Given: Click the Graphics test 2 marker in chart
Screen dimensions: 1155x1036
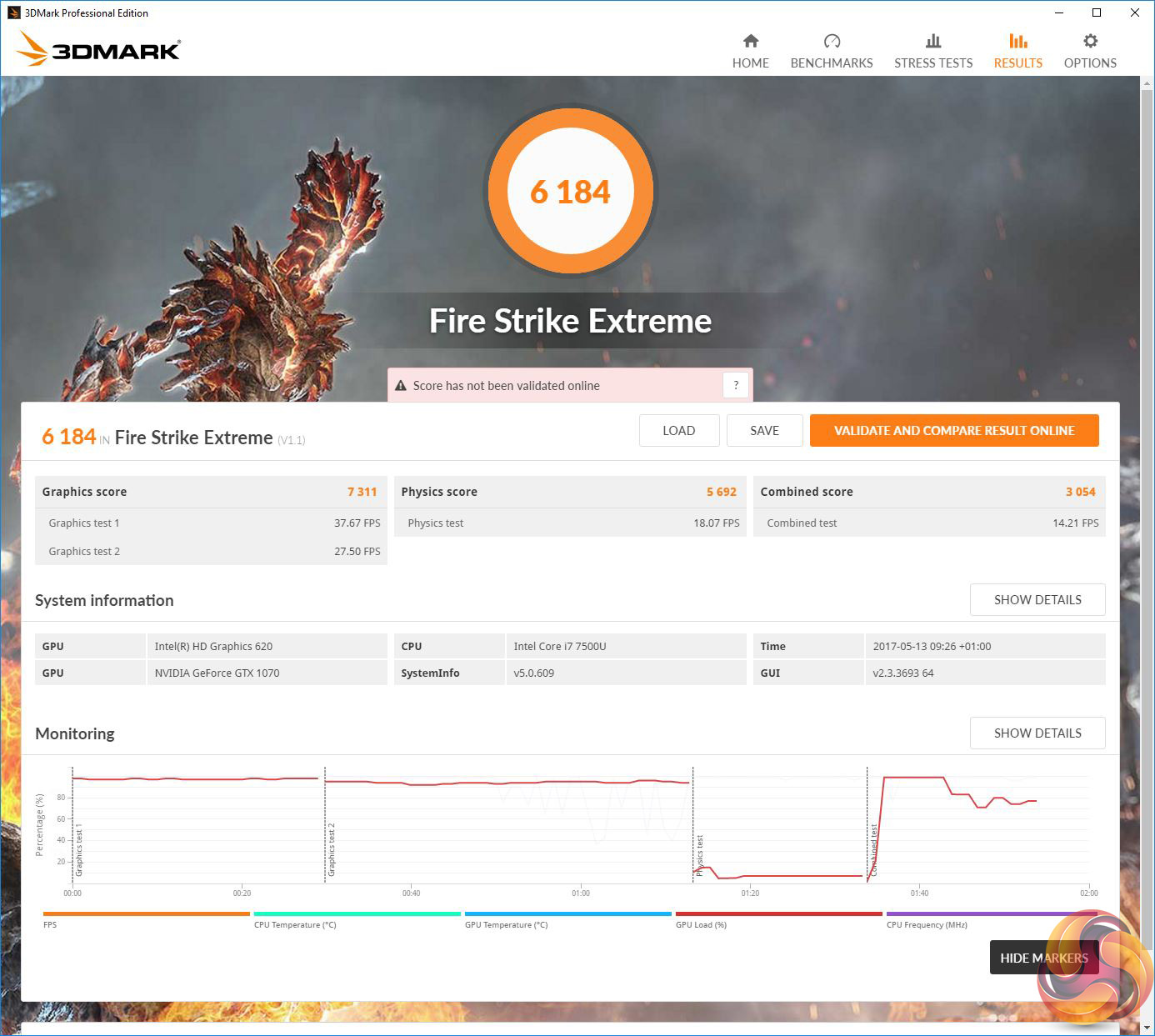Looking at the screenshot, I should (331, 849).
